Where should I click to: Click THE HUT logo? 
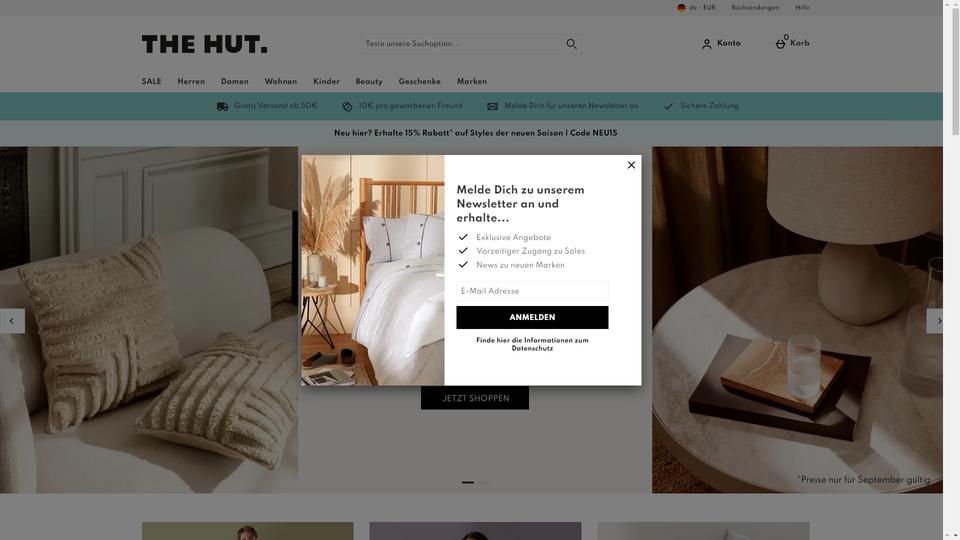(204, 44)
